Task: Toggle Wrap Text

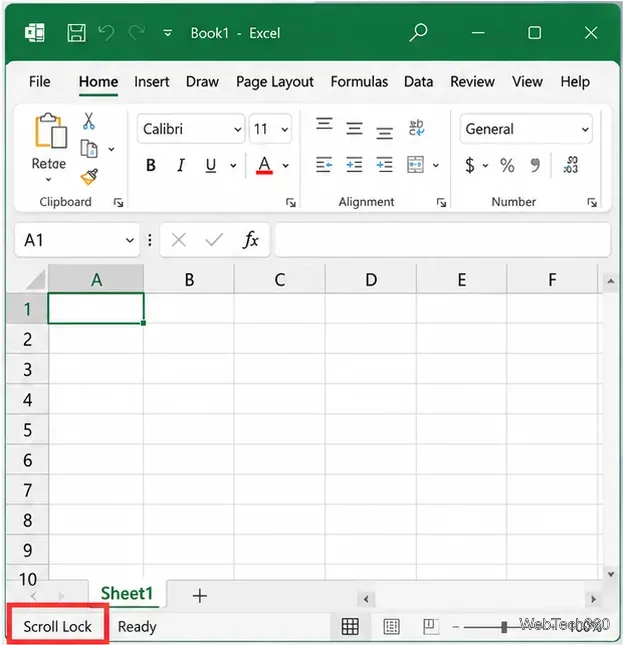Action: [x=416, y=128]
